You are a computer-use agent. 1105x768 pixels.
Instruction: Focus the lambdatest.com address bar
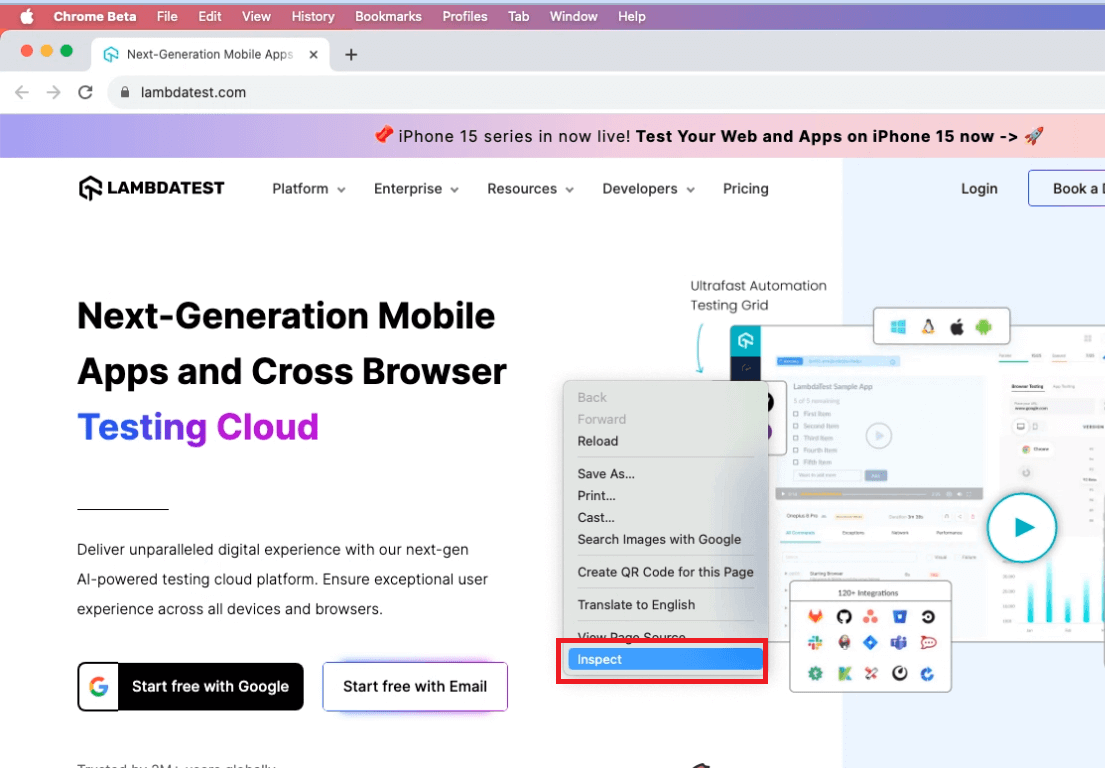coord(606,92)
